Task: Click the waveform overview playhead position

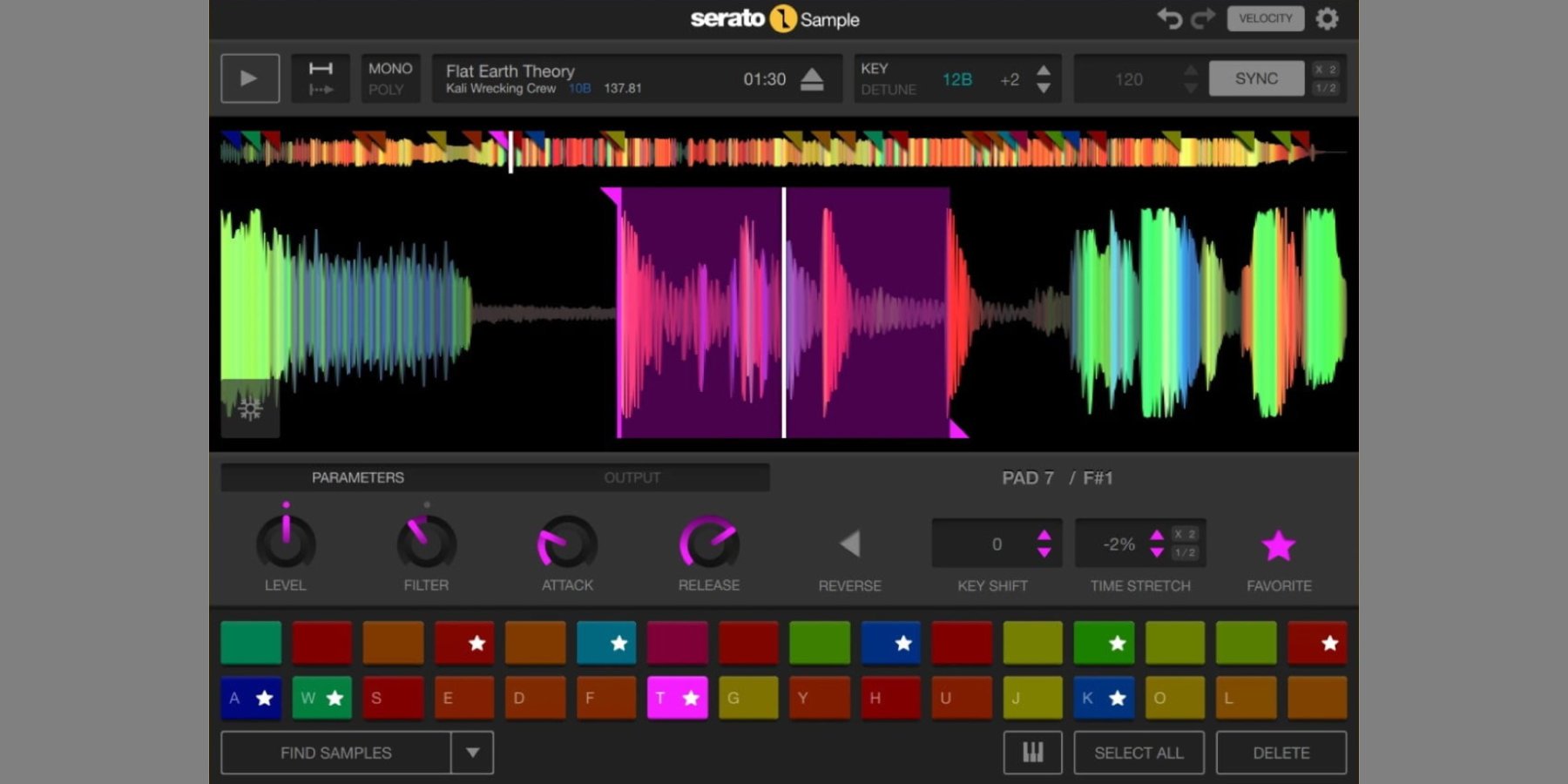Action: click(x=510, y=152)
